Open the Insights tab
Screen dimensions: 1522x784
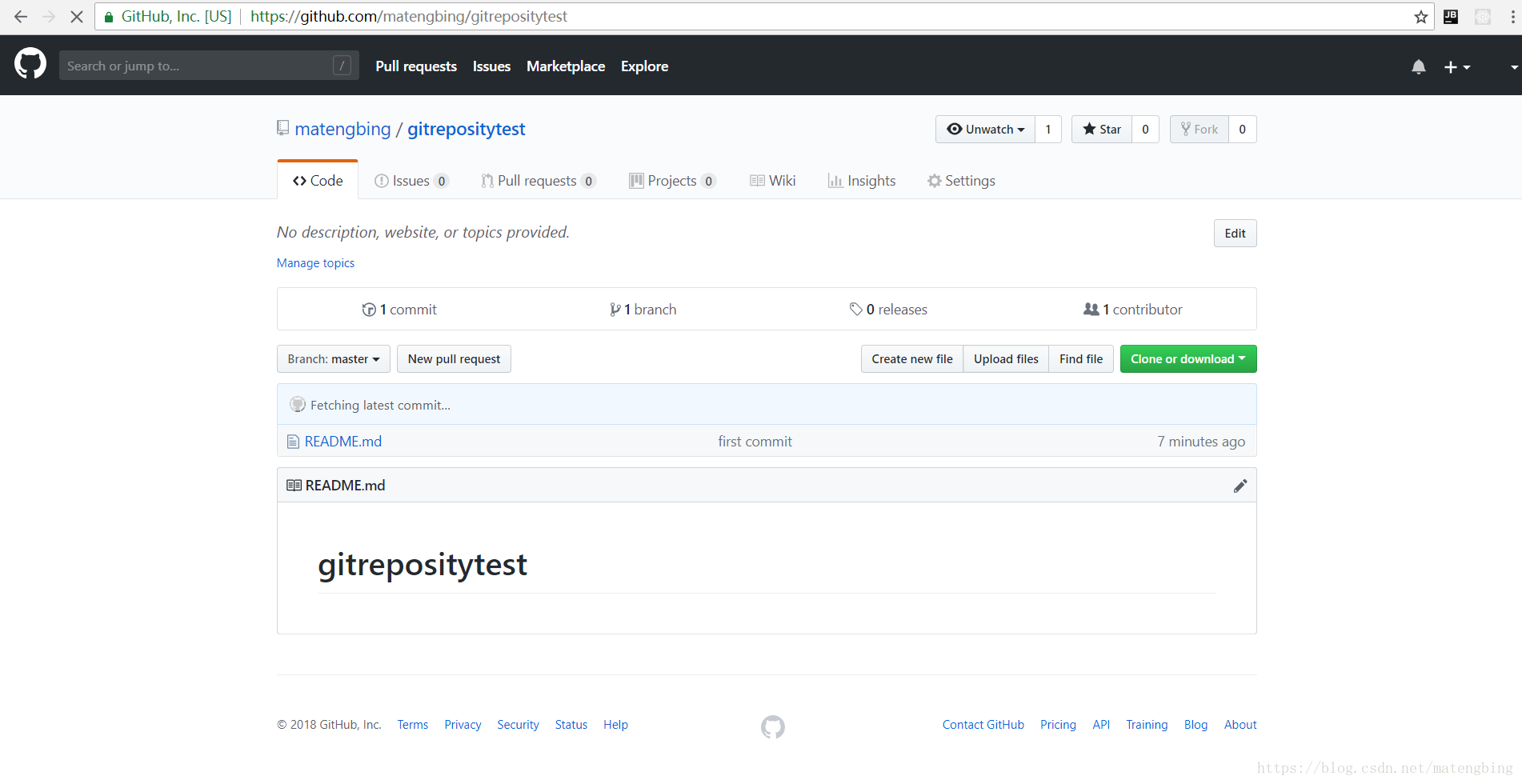coord(862,181)
